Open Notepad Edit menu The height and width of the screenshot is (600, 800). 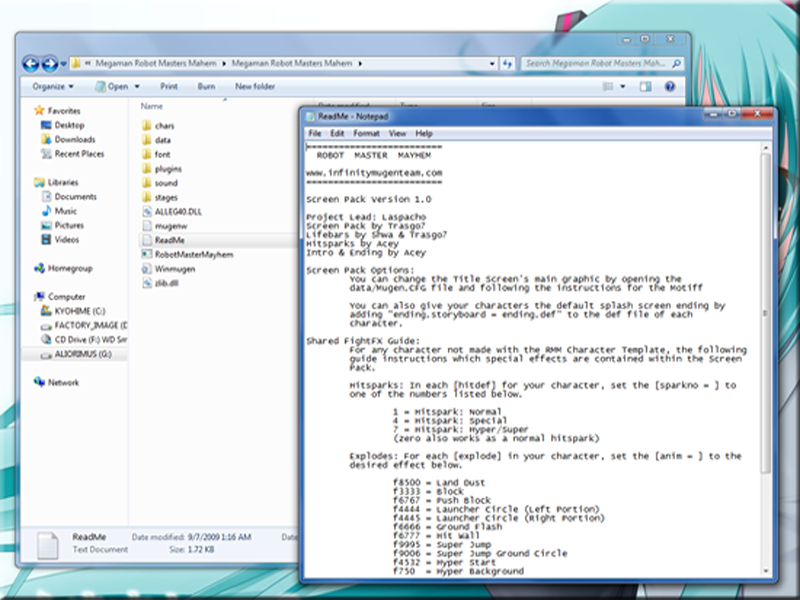[x=337, y=133]
